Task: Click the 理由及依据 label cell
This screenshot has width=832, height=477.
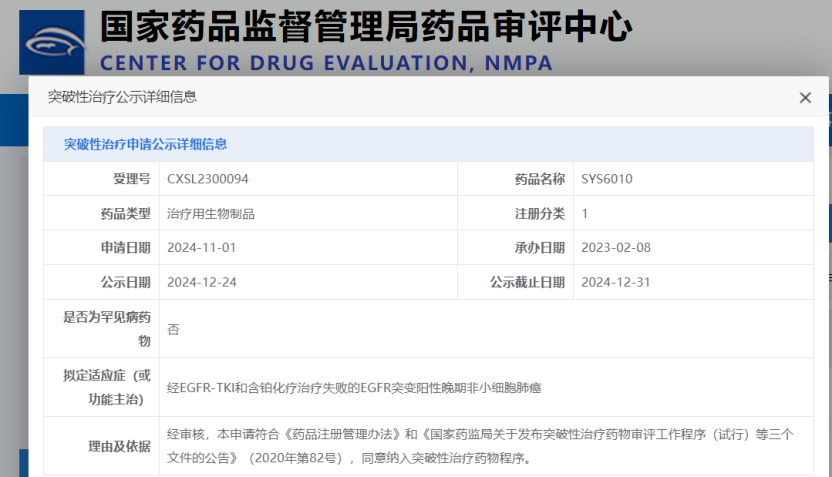Action: tap(101, 446)
